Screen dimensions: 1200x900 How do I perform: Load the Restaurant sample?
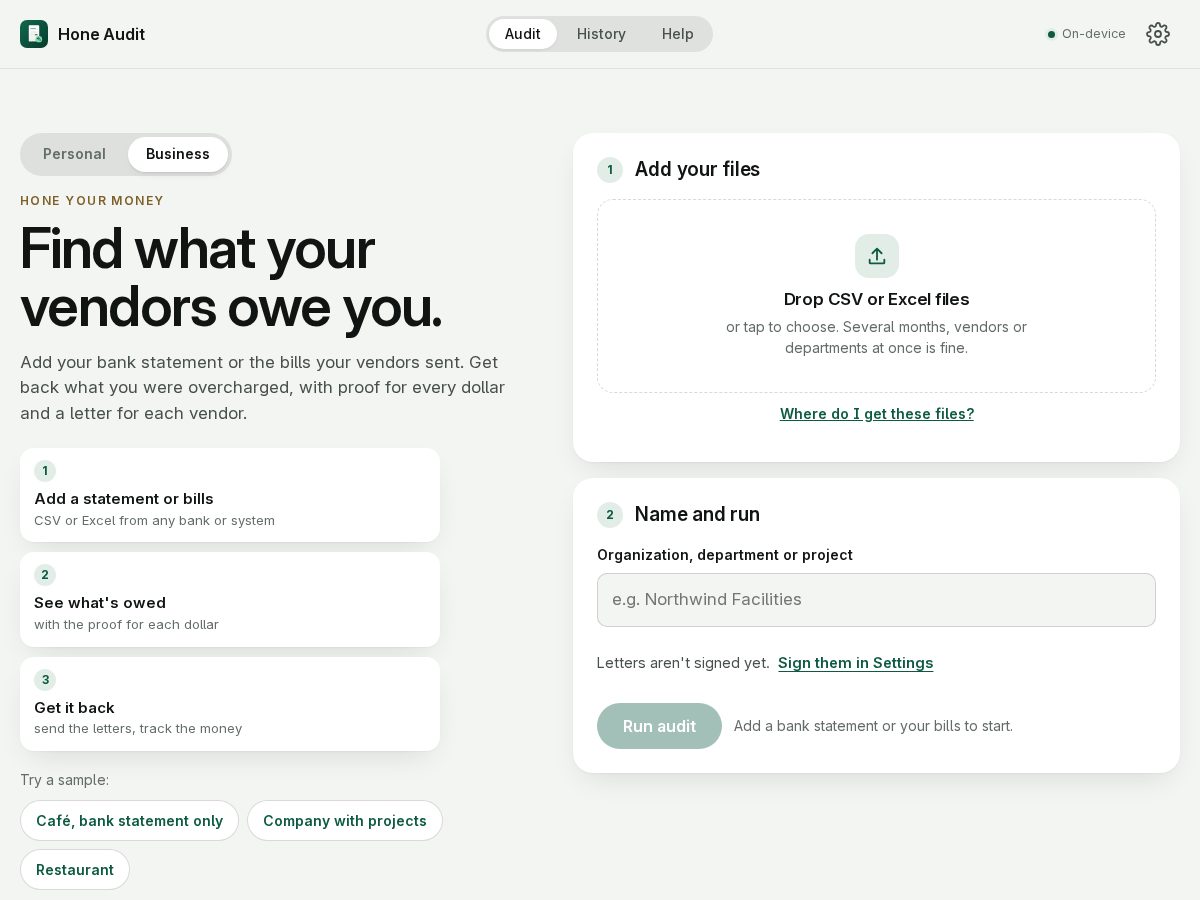click(75, 870)
